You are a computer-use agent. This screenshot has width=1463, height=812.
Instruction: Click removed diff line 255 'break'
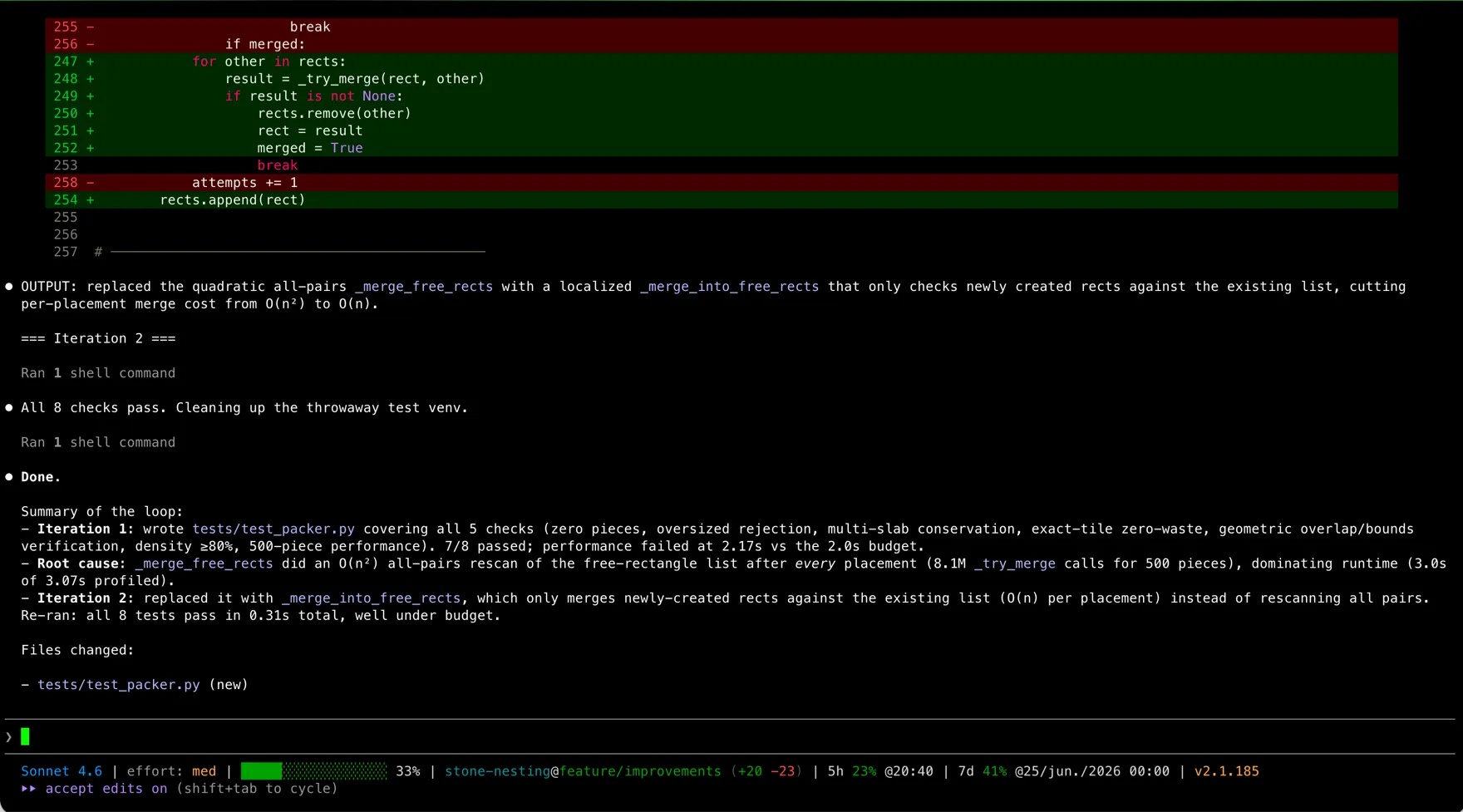(722, 27)
